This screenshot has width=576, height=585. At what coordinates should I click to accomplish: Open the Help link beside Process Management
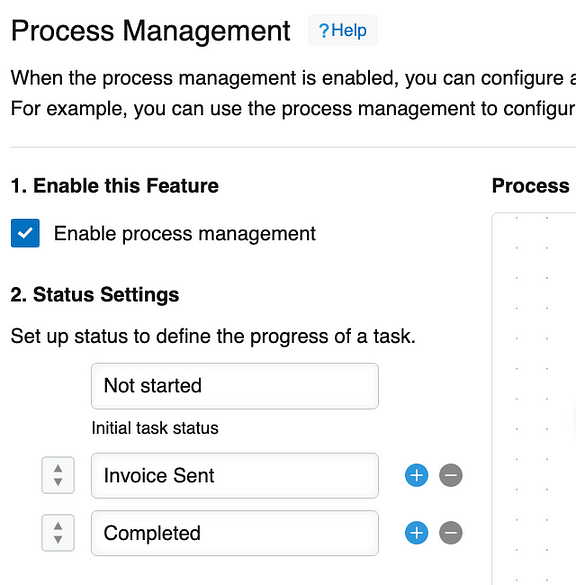click(342, 30)
